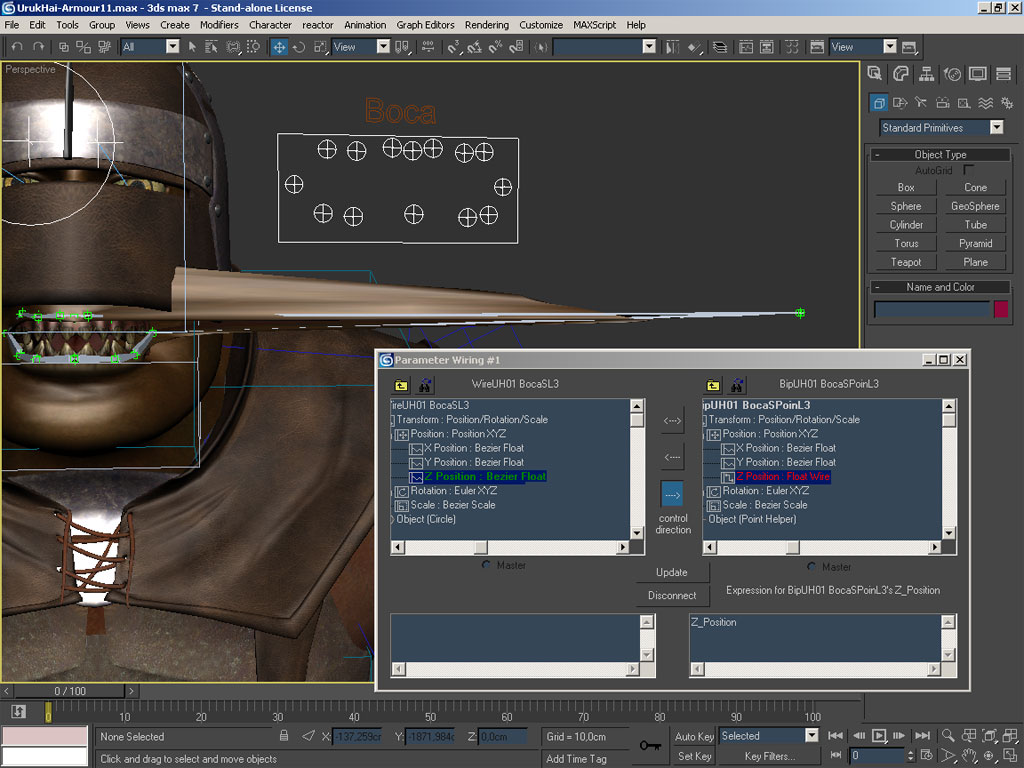Open the Modify panel tab icon

click(x=901, y=74)
